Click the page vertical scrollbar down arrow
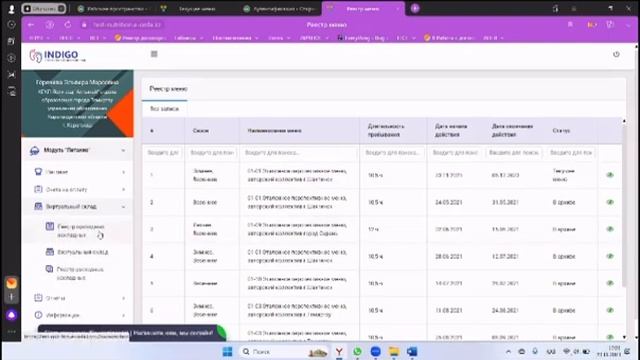 coord(636,338)
